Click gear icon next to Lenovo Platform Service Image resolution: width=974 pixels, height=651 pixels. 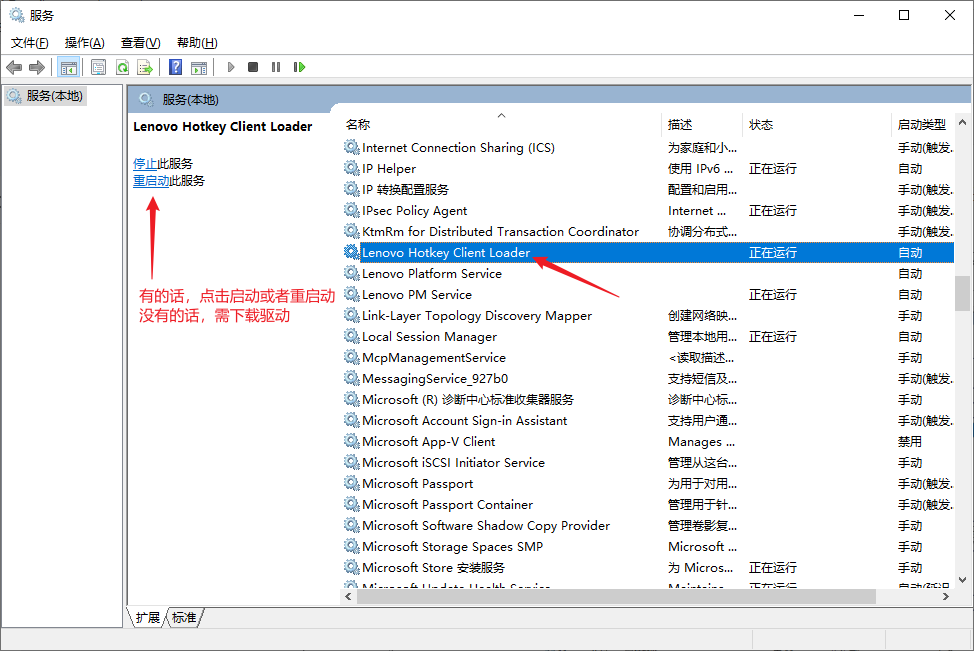pos(352,273)
